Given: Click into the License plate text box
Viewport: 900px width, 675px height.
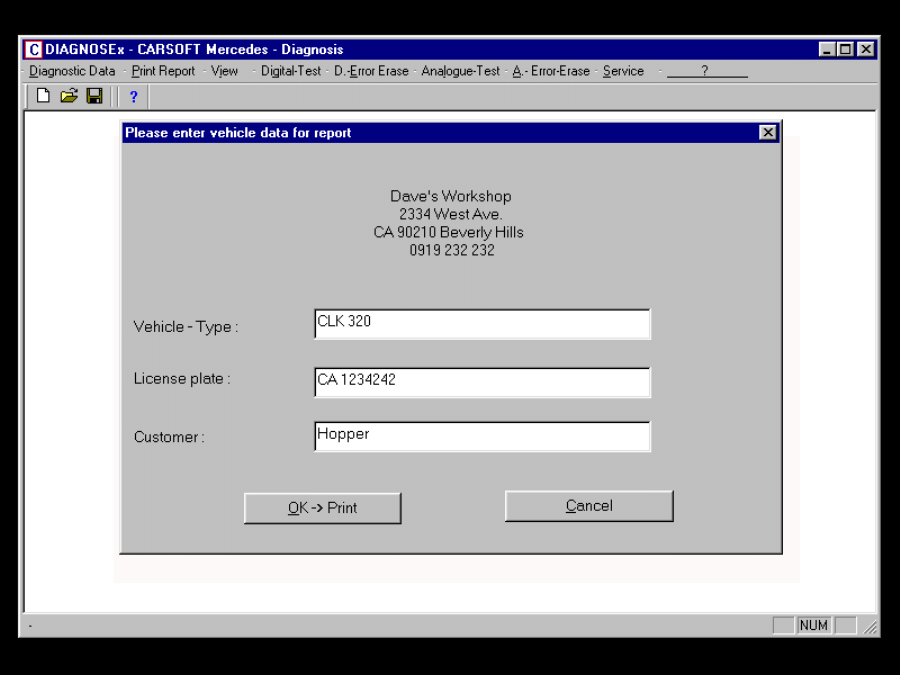Looking at the screenshot, I should coord(482,382).
